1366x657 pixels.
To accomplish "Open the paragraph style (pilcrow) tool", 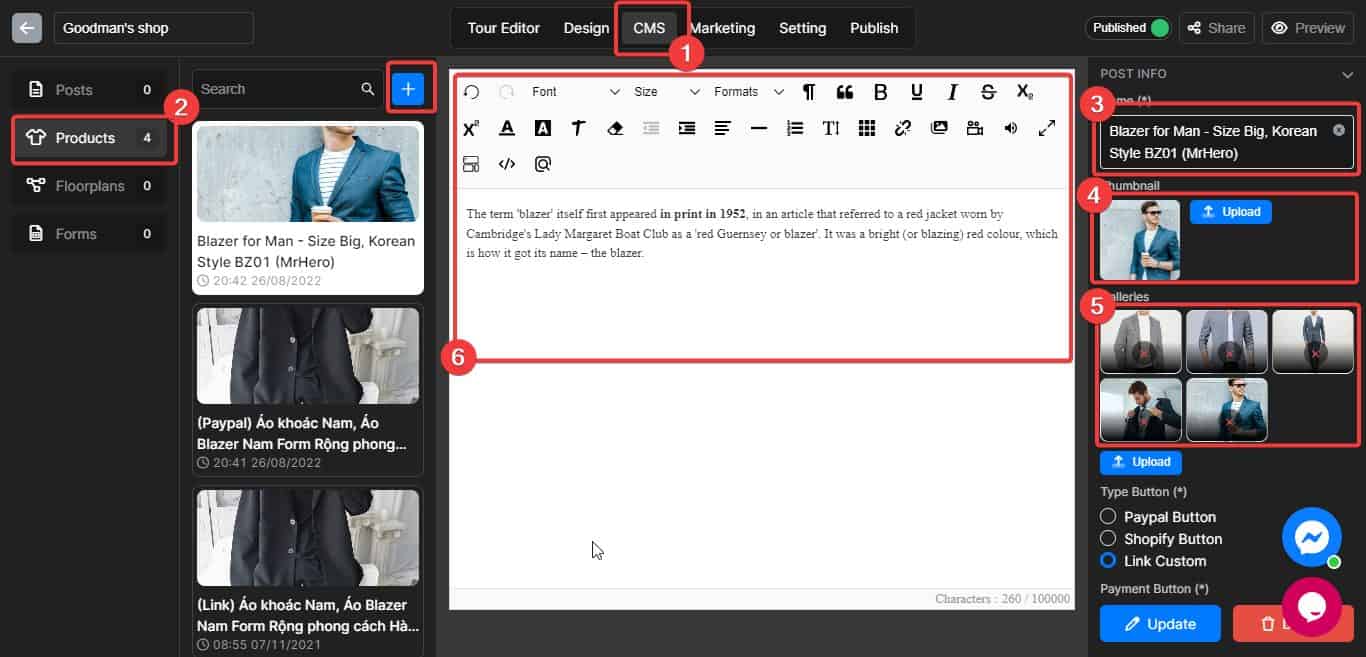I will coord(809,92).
